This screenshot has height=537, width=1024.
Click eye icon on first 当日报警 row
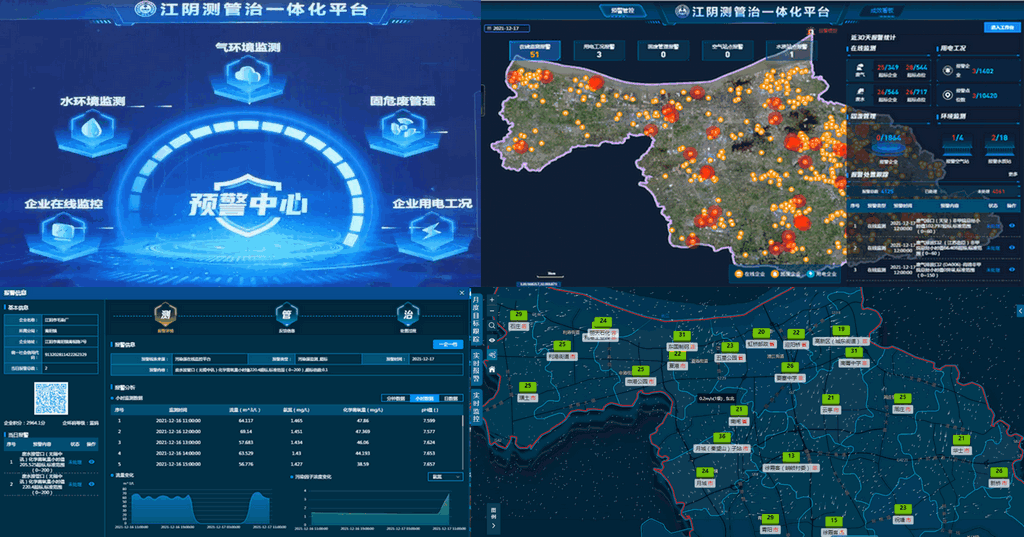[x=92, y=462]
